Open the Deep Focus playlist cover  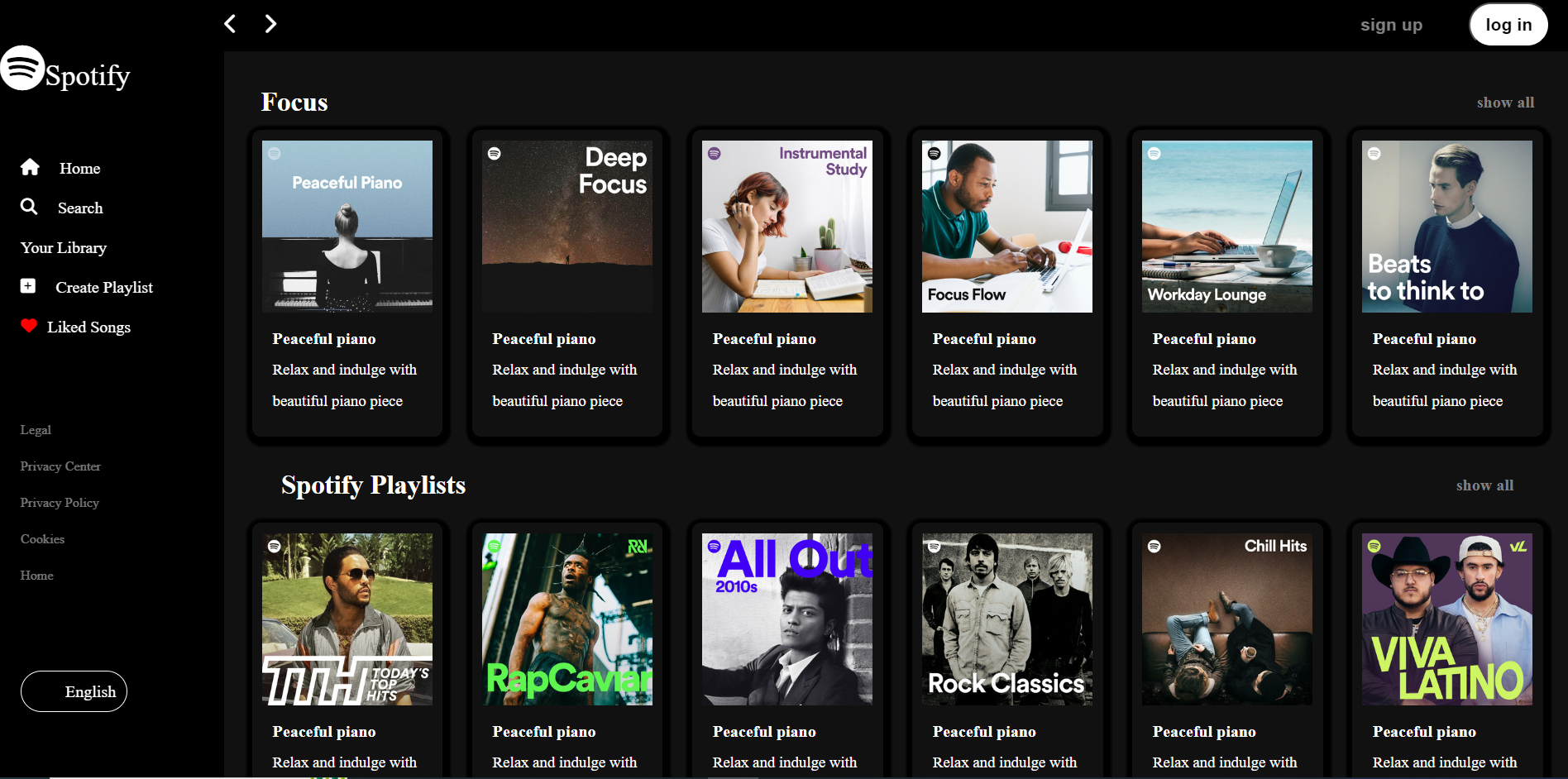click(567, 227)
